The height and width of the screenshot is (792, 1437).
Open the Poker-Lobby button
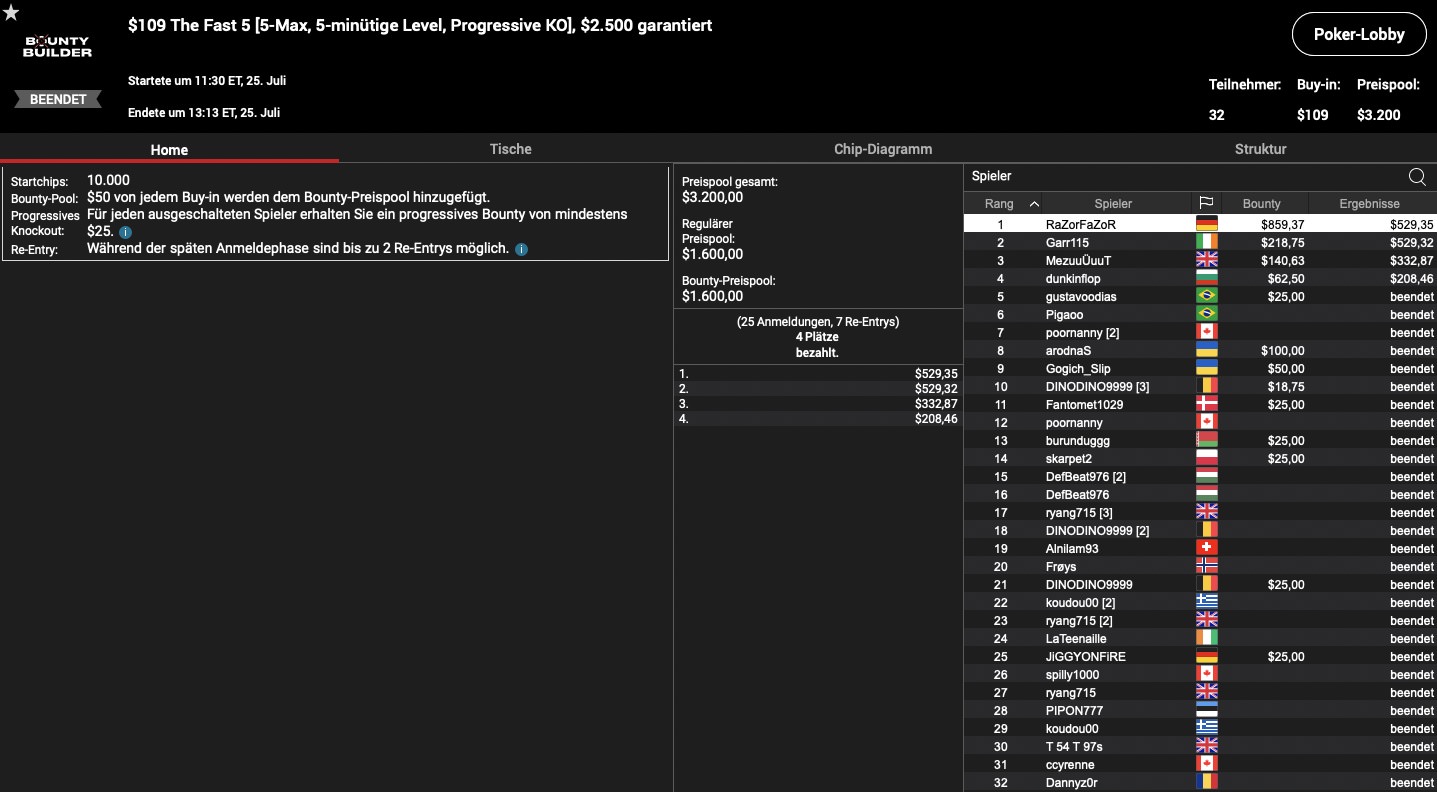coord(1358,34)
